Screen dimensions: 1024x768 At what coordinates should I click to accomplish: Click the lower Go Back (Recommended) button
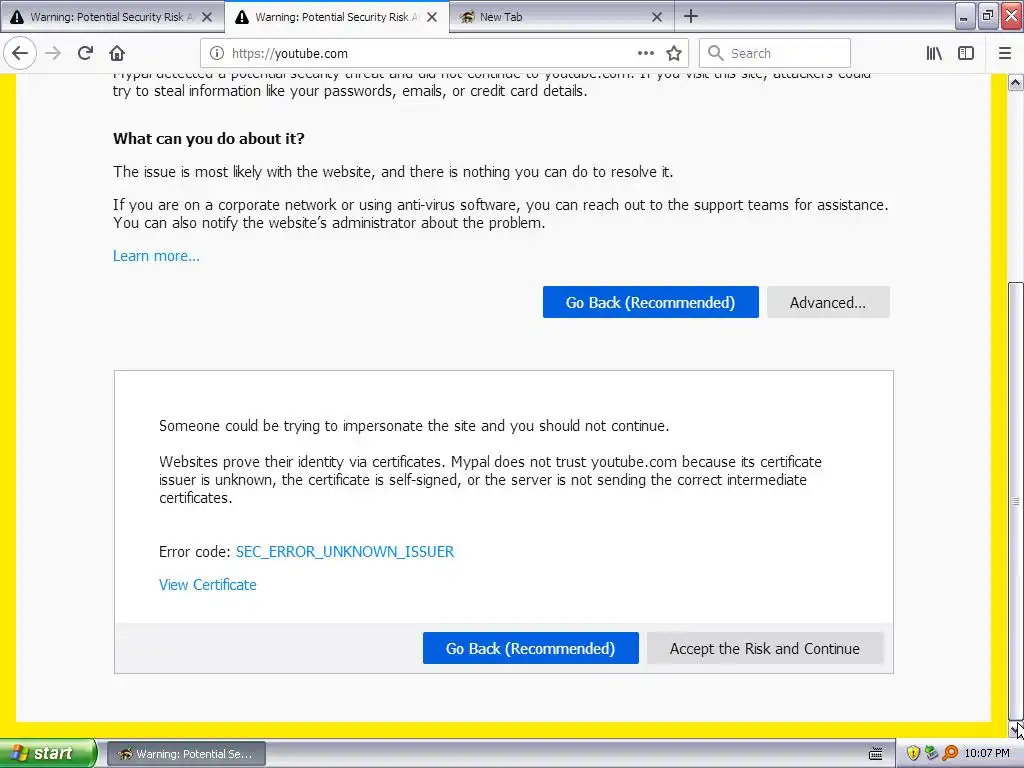[x=530, y=648]
